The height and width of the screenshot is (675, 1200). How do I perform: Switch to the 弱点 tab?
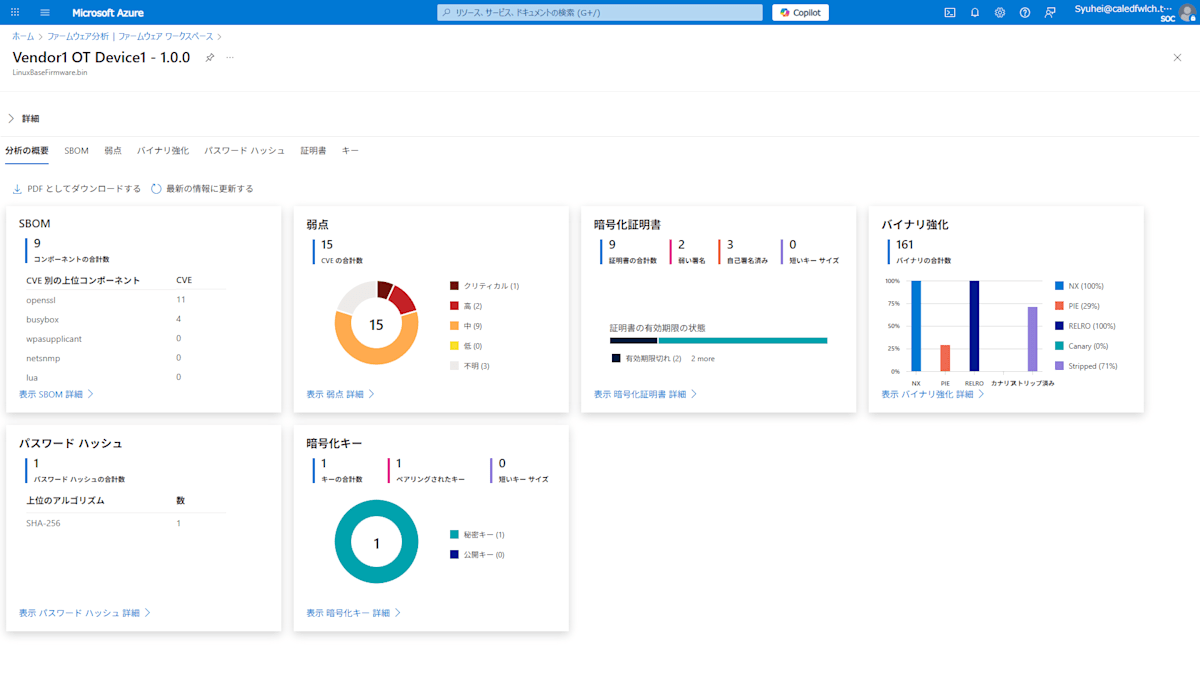113,150
